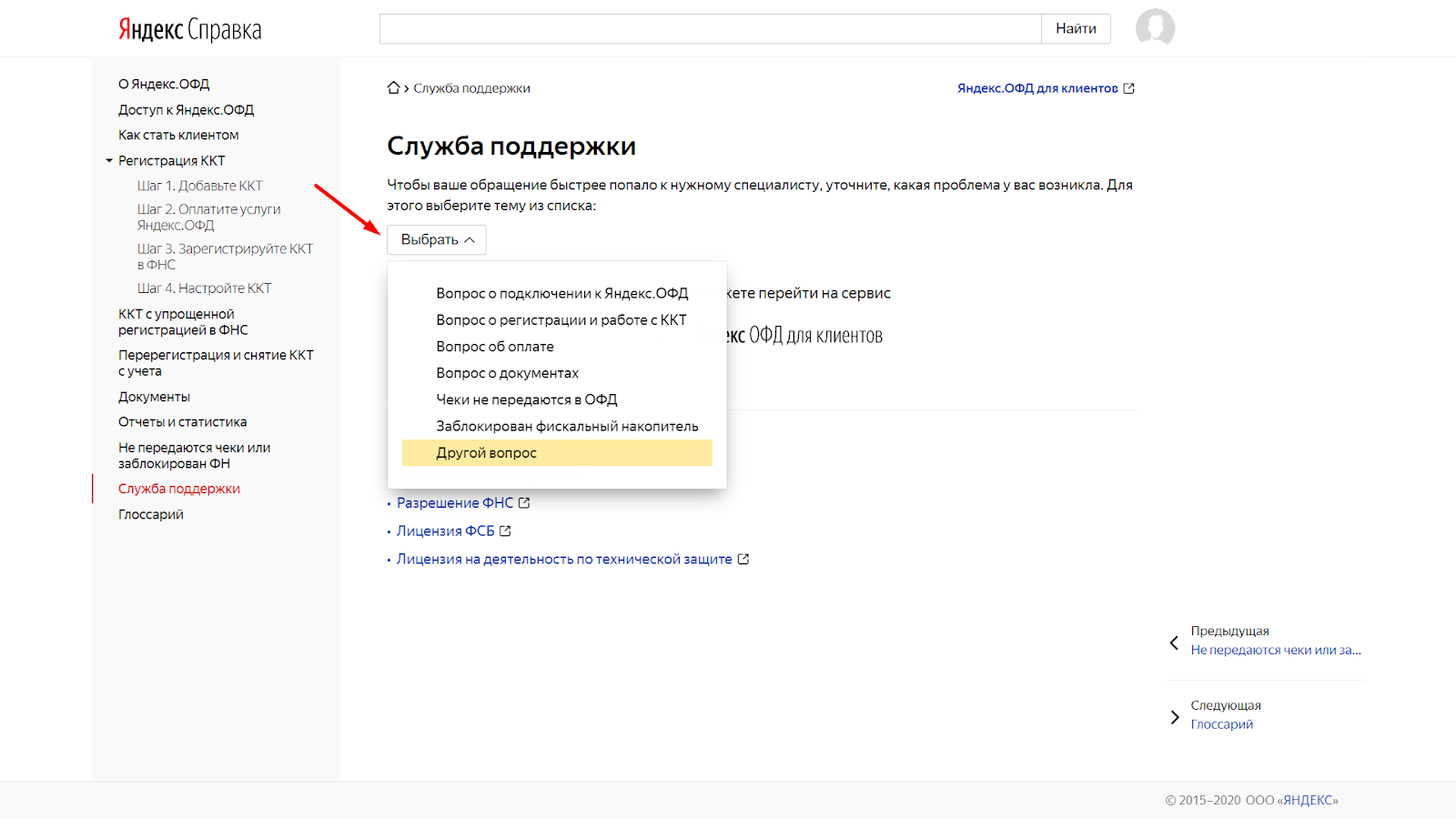Viewport: 1456px width, 819px height.
Task: Click external link icon beside Разрешение ФНС
Action: tap(524, 503)
